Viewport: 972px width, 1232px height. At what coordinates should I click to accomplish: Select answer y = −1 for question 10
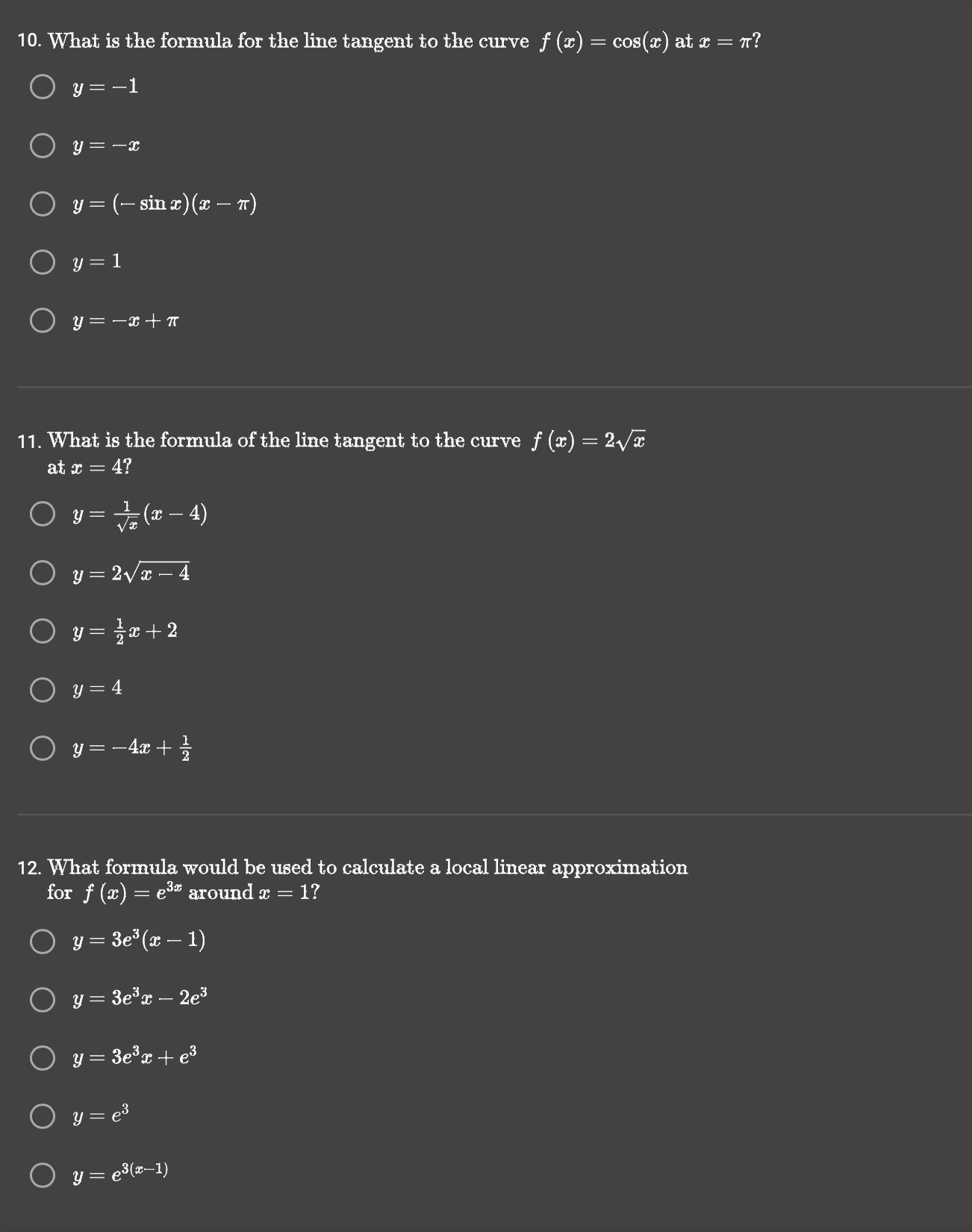[43, 87]
